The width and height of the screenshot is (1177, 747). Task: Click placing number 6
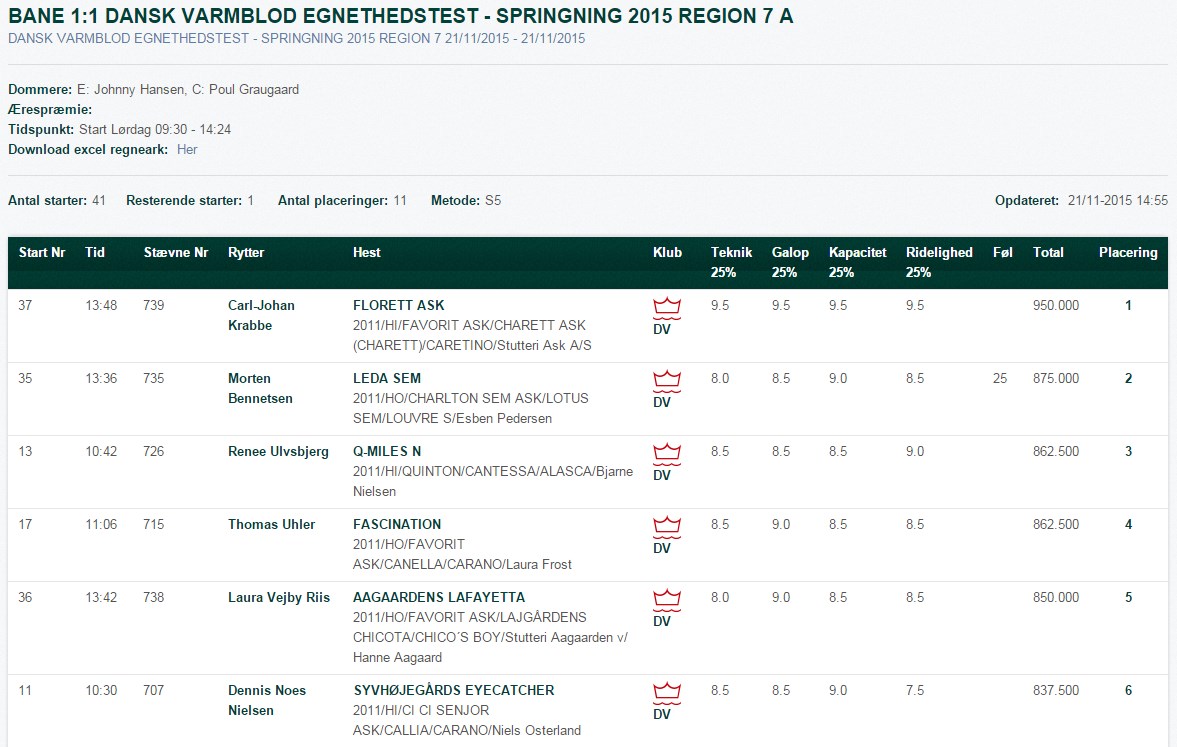(1128, 691)
